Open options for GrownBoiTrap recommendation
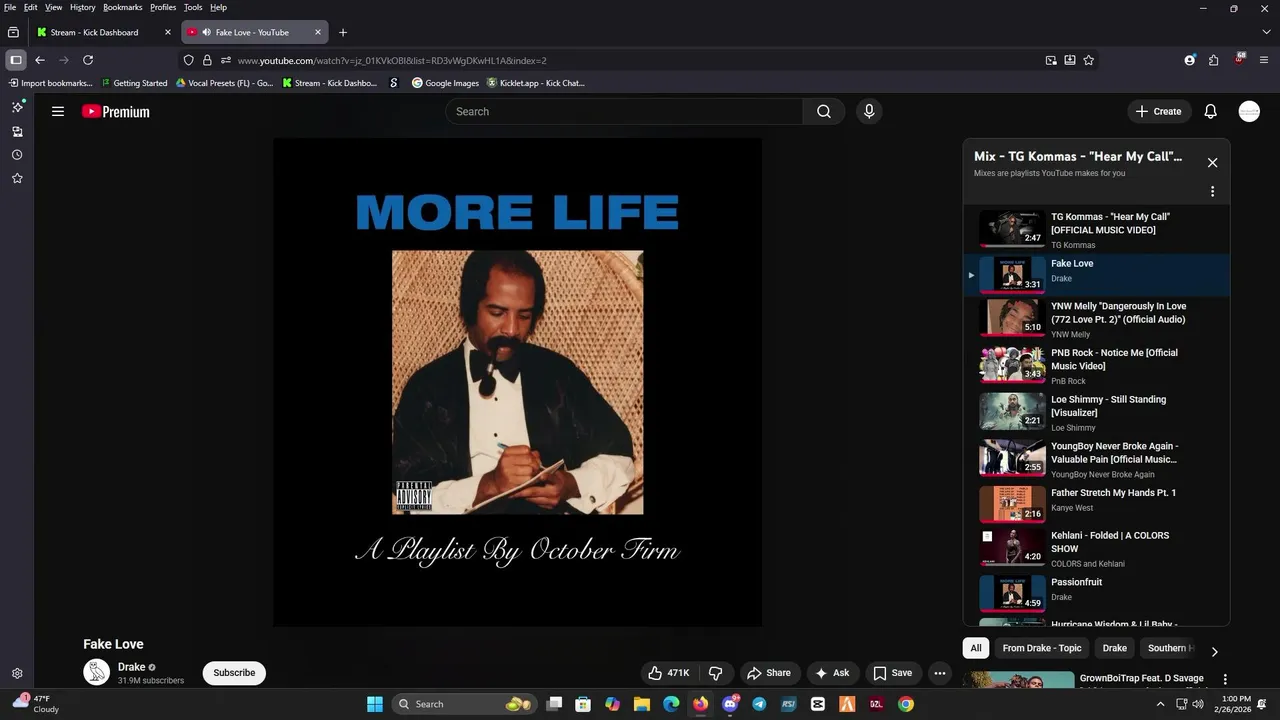Screen dimensions: 1280x720 tap(1225, 680)
